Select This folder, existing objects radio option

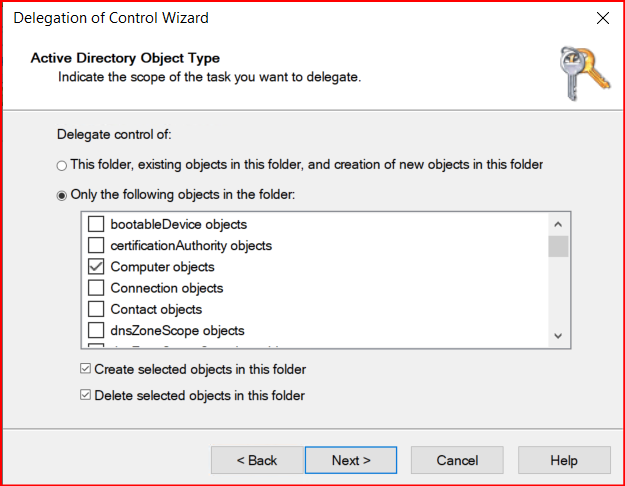click(x=62, y=165)
